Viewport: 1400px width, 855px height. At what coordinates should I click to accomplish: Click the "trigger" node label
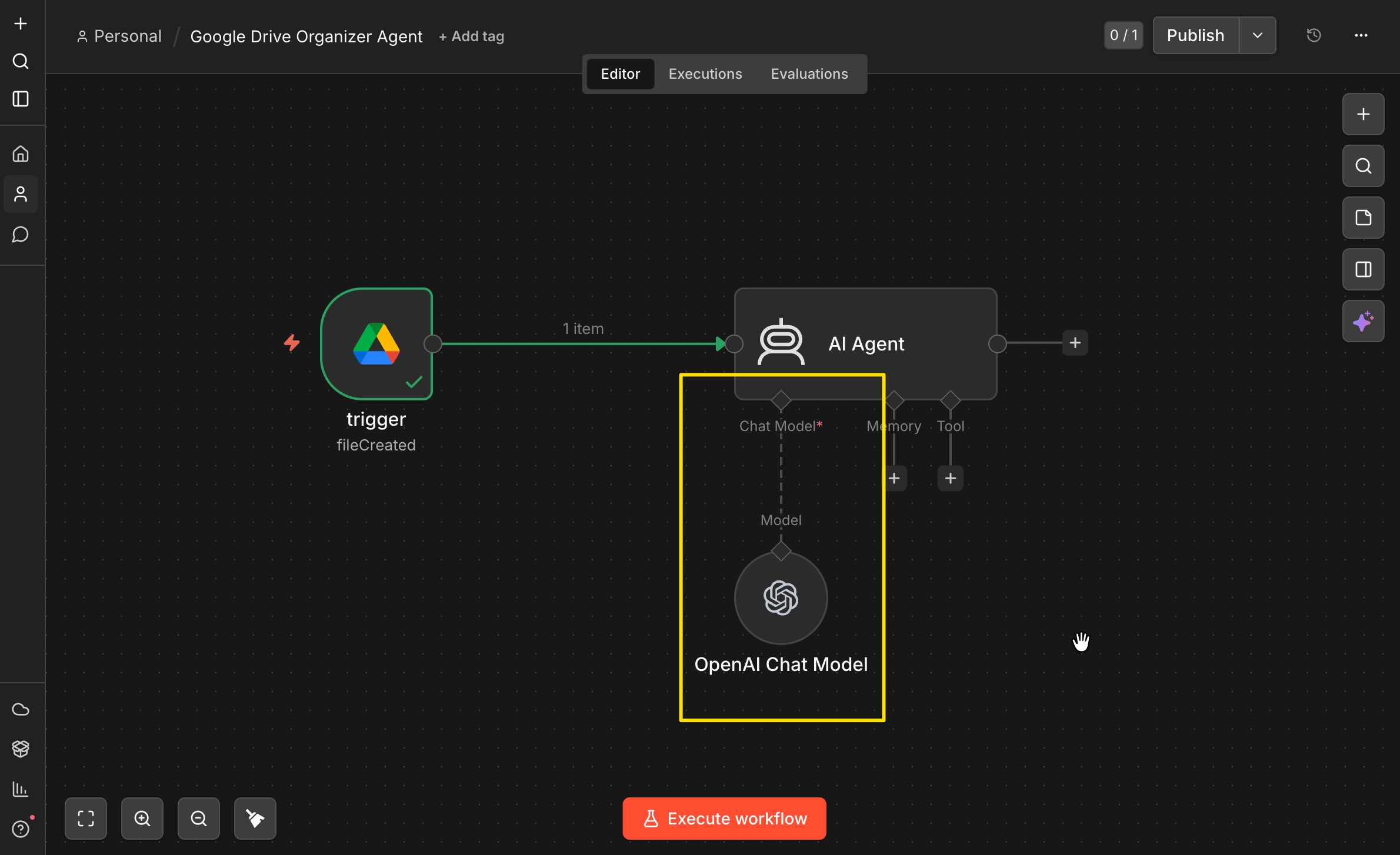376,419
